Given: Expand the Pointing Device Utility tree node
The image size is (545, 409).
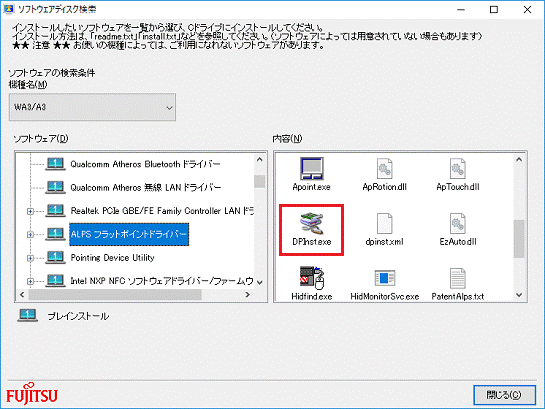Looking at the screenshot, I should (x=30, y=258).
